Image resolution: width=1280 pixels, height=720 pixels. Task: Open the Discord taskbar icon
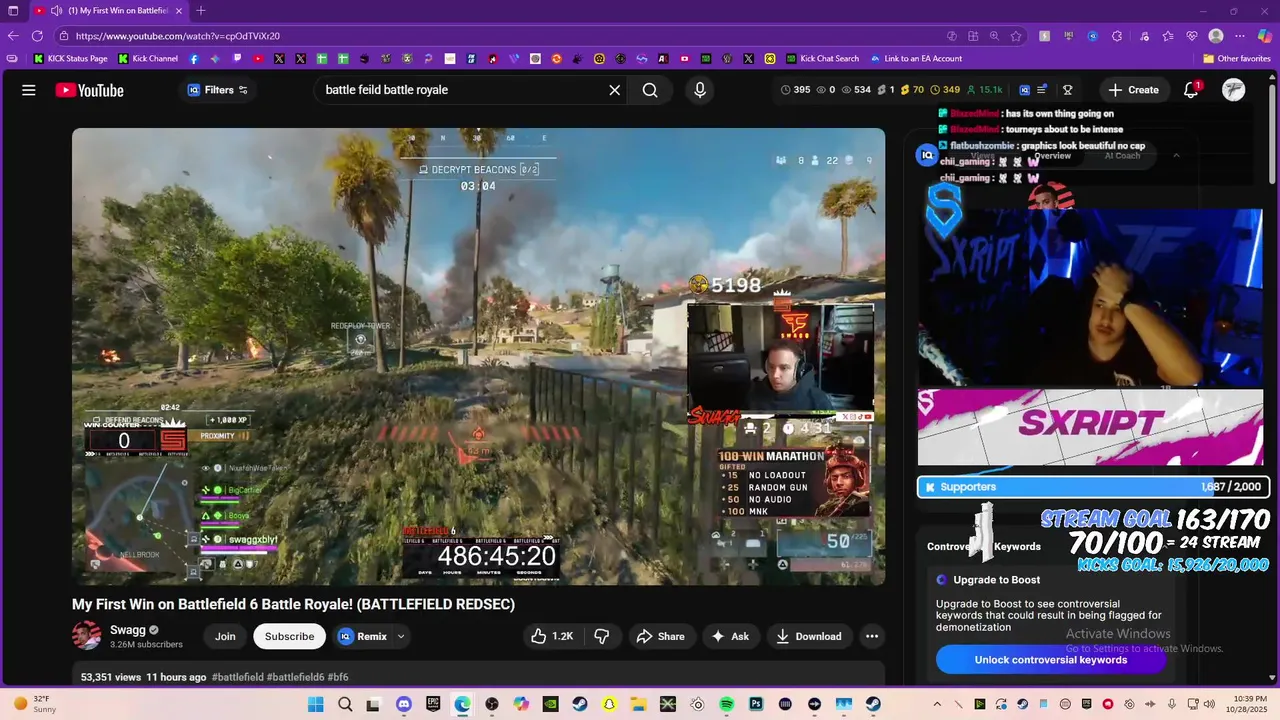403,704
